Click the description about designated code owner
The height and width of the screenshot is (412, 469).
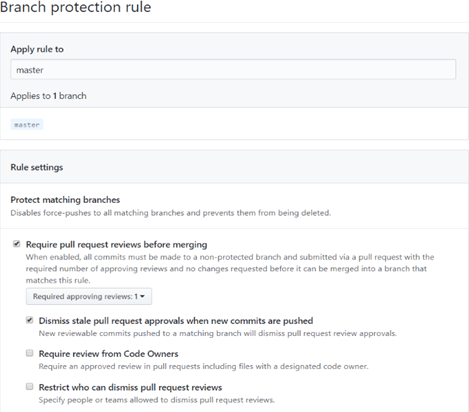coord(203,366)
